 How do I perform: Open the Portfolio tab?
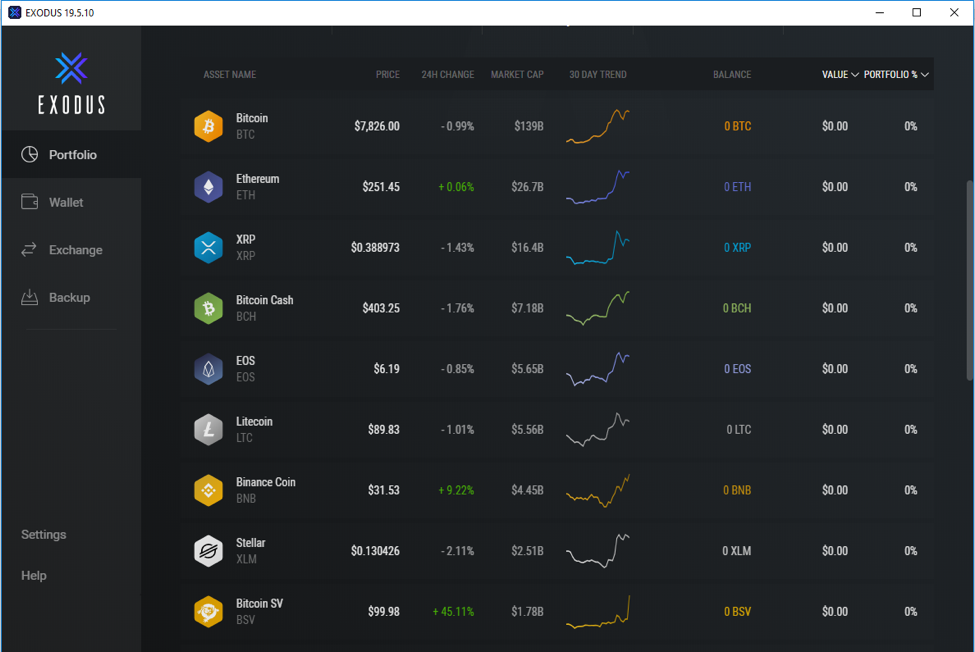(71, 155)
